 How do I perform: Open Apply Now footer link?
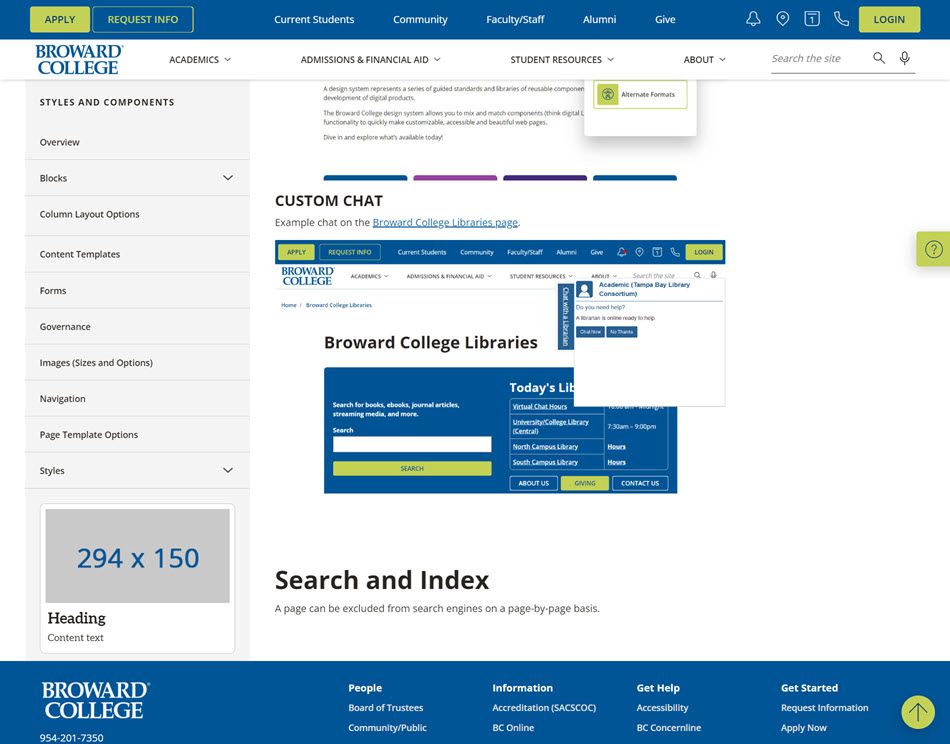803,728
